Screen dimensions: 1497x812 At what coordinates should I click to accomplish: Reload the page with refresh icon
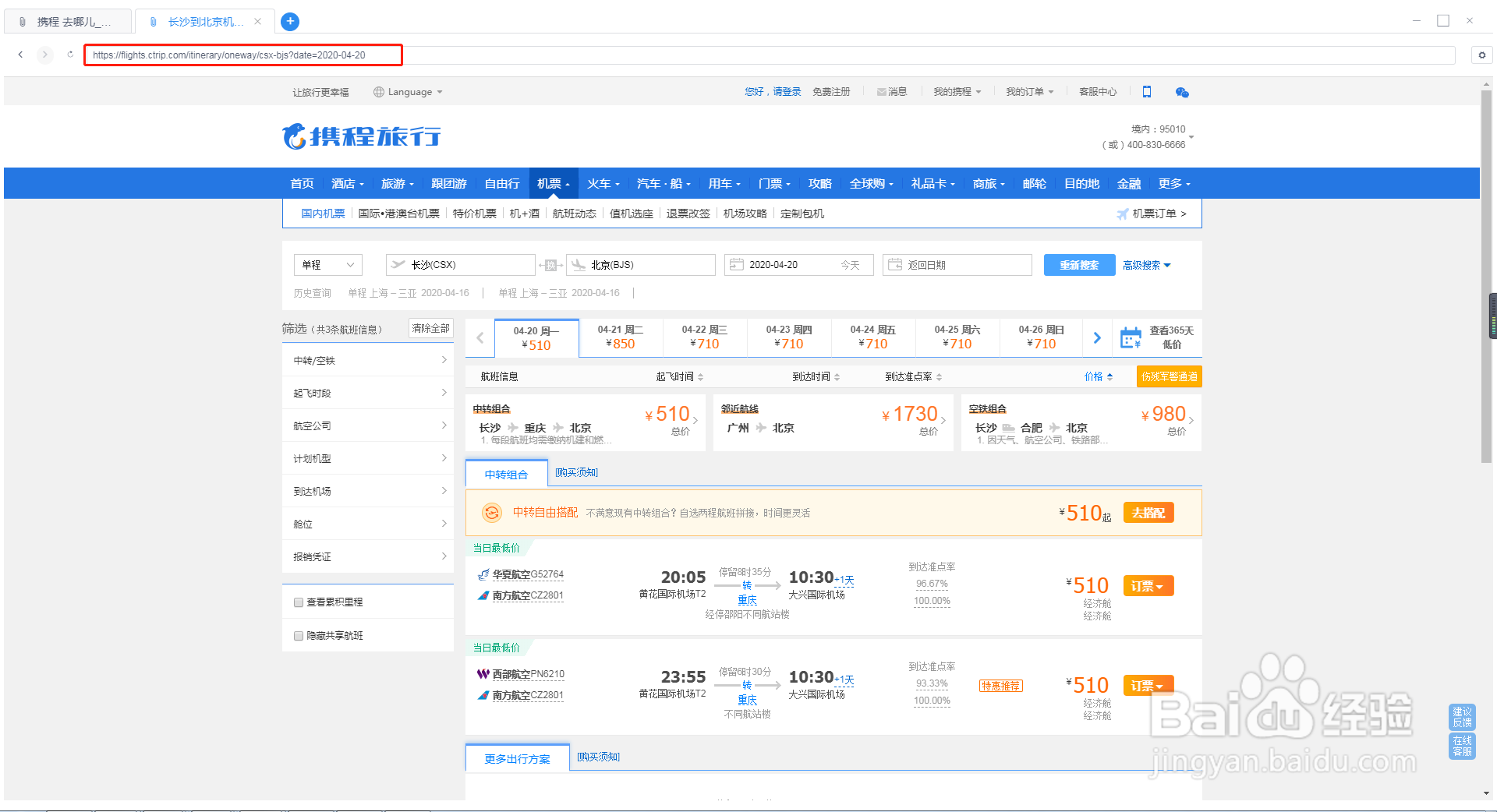[70, 55]
